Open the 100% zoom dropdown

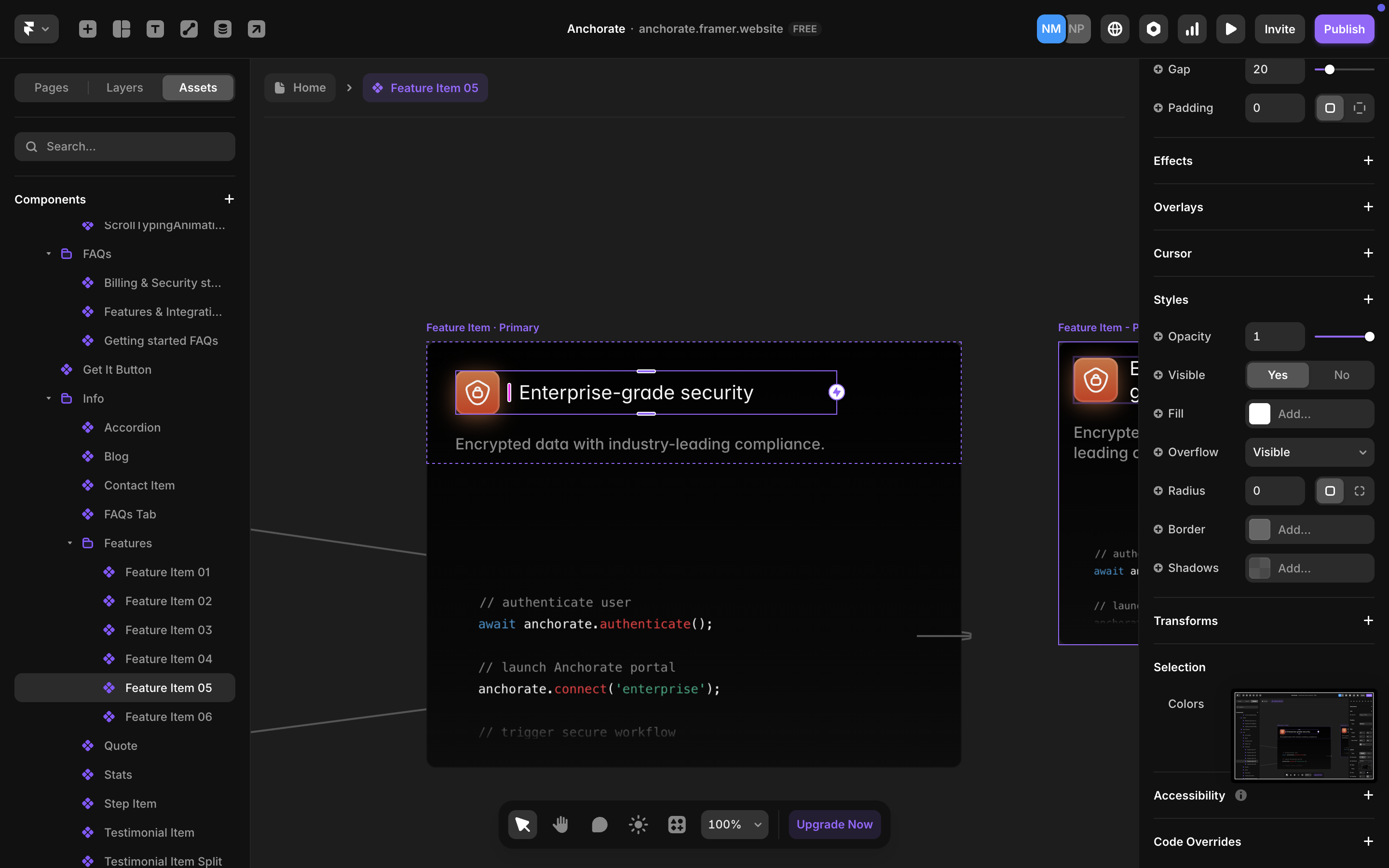[734, 825]
